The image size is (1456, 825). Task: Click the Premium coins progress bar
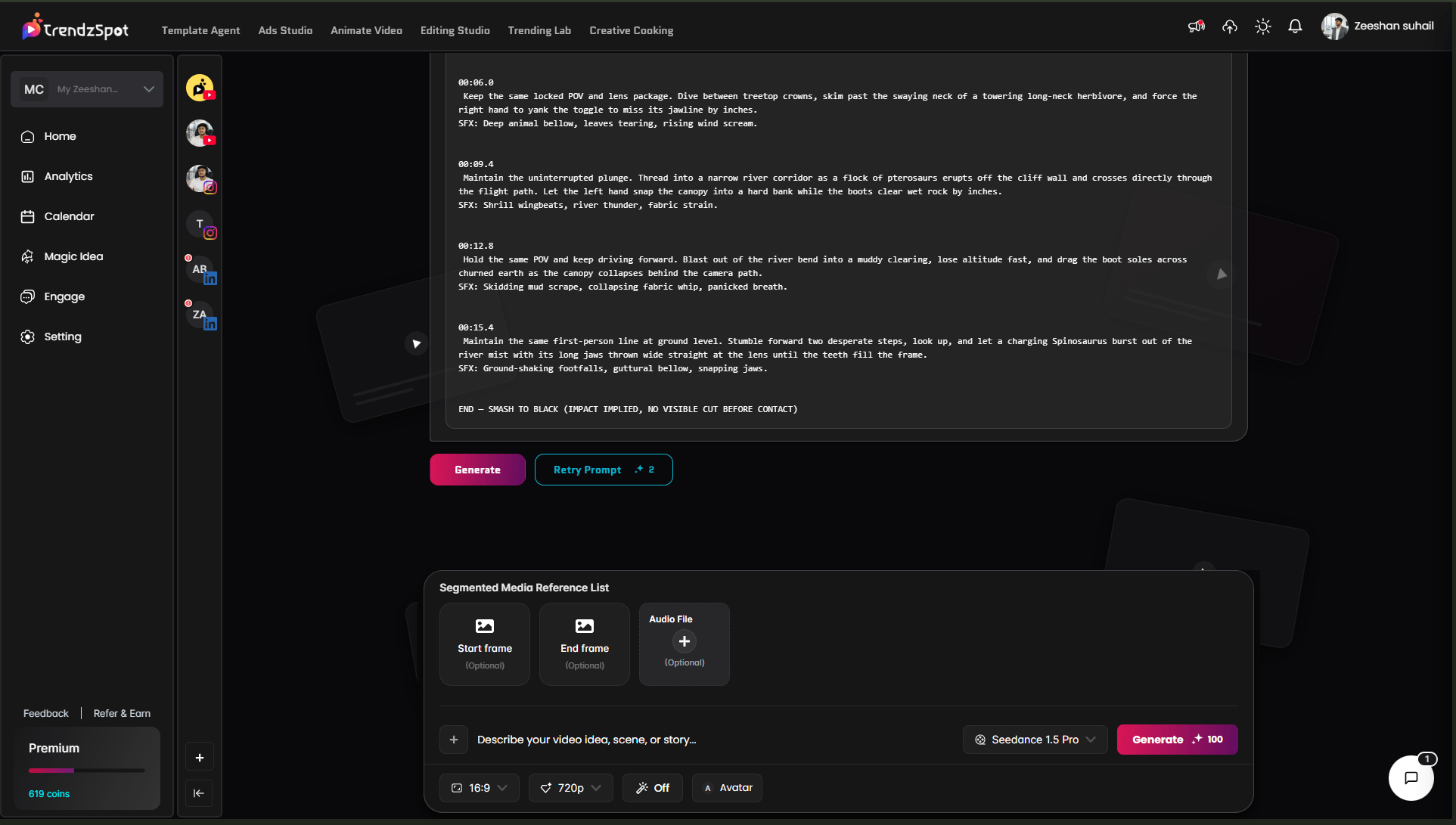point(86,771)
